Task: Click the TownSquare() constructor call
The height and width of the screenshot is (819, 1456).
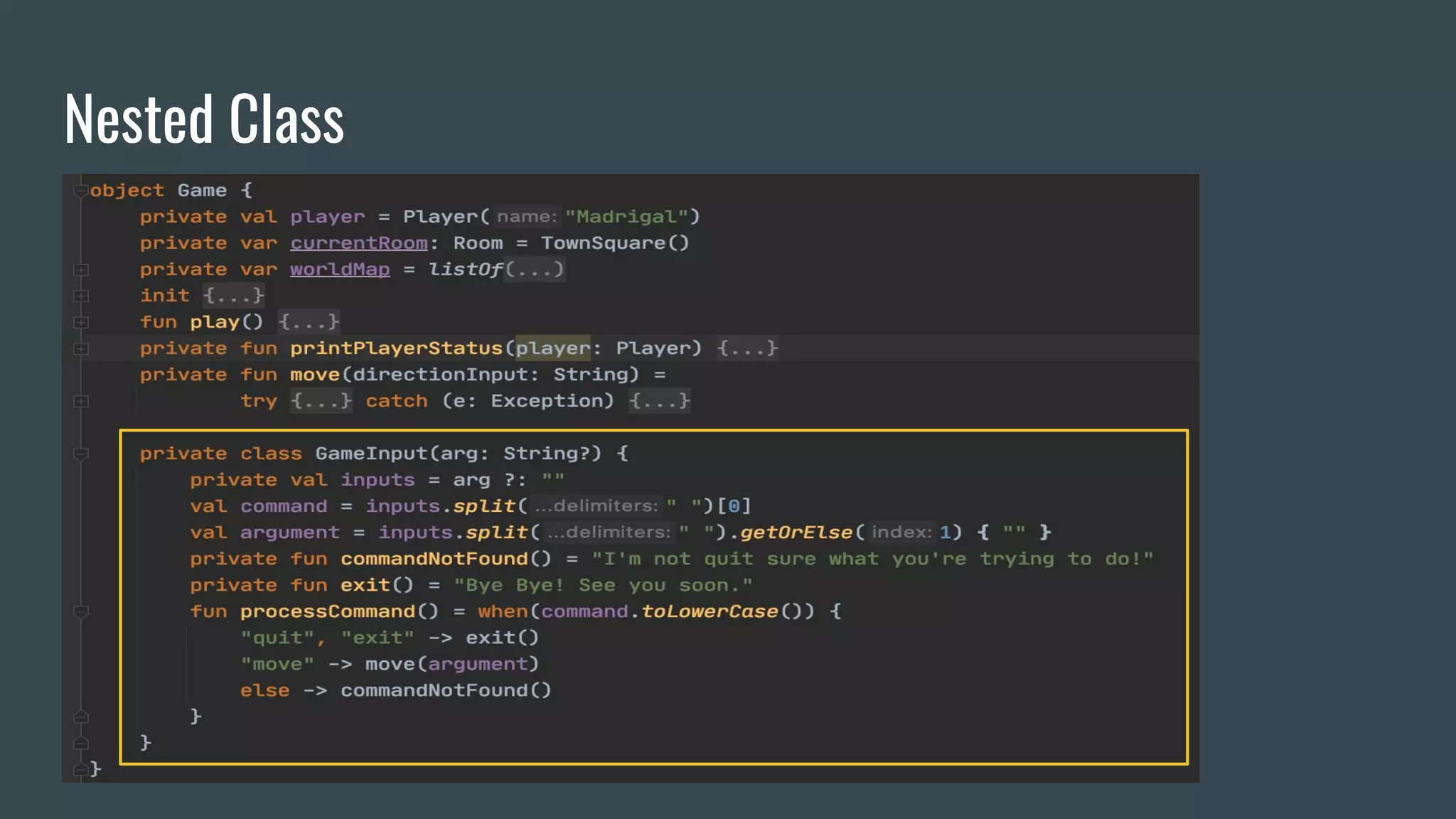Action: (x=615, y=243)
